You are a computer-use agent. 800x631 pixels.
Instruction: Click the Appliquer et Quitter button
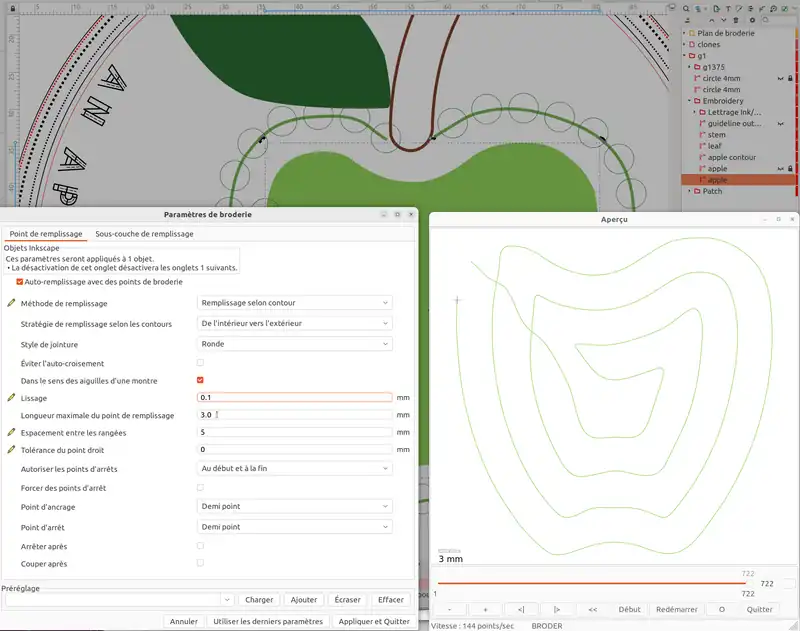(374, 621)
